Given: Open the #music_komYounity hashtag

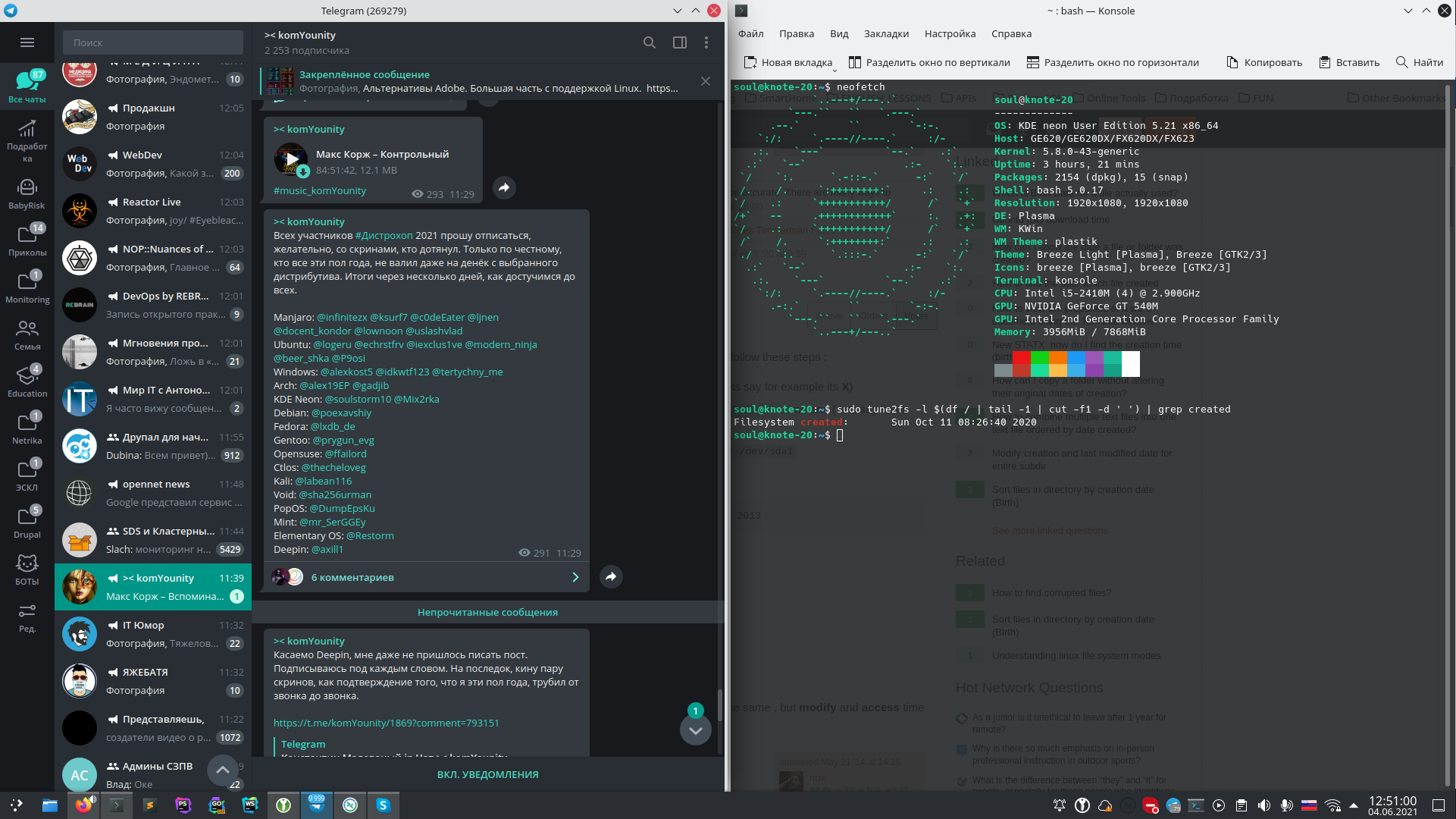Looking at the screenshot, I should (320, 190).
